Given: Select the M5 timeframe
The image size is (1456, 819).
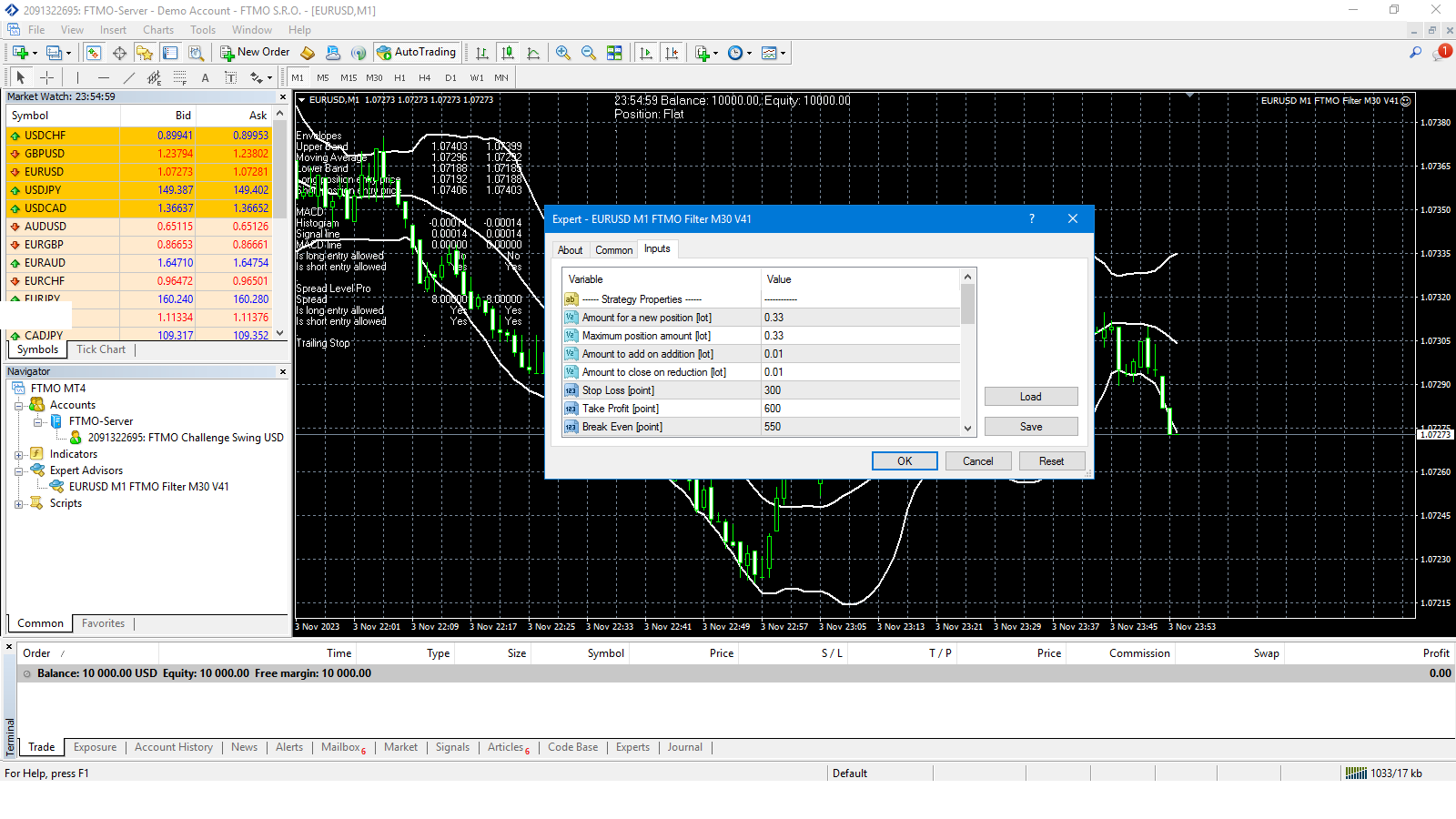Looking at the screenshot, I should click(323, 78).
